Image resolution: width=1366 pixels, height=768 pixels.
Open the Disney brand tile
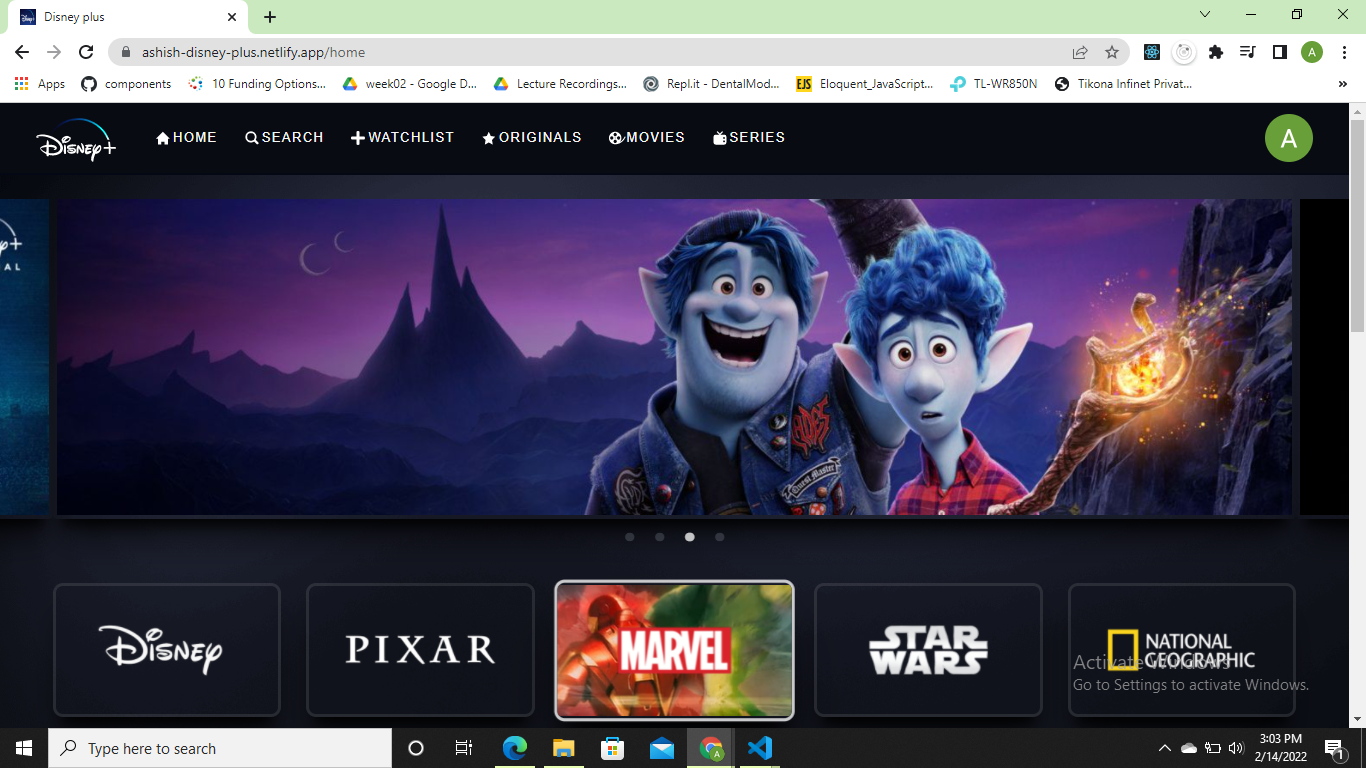click(167, 650)
